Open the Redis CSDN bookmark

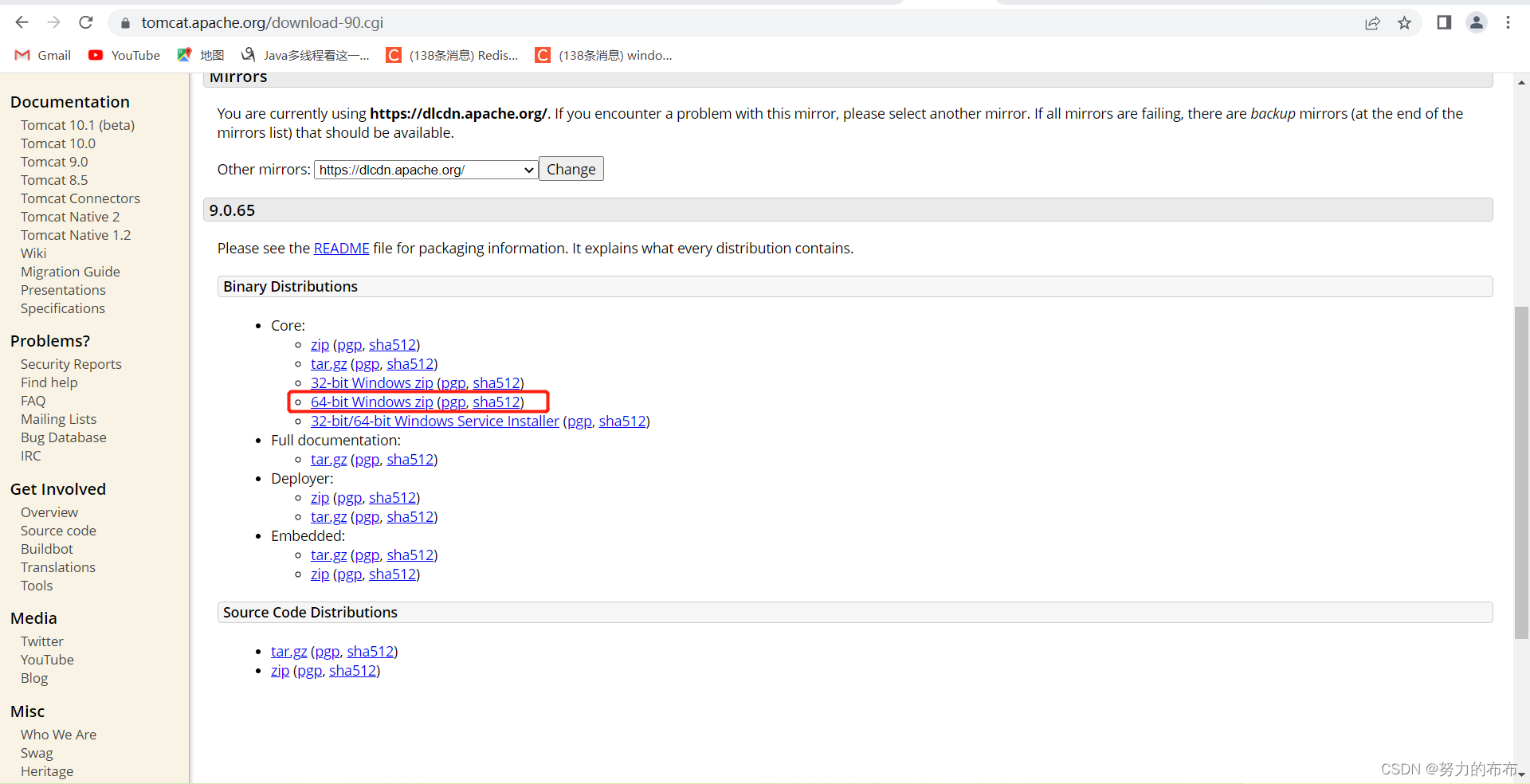452,55
